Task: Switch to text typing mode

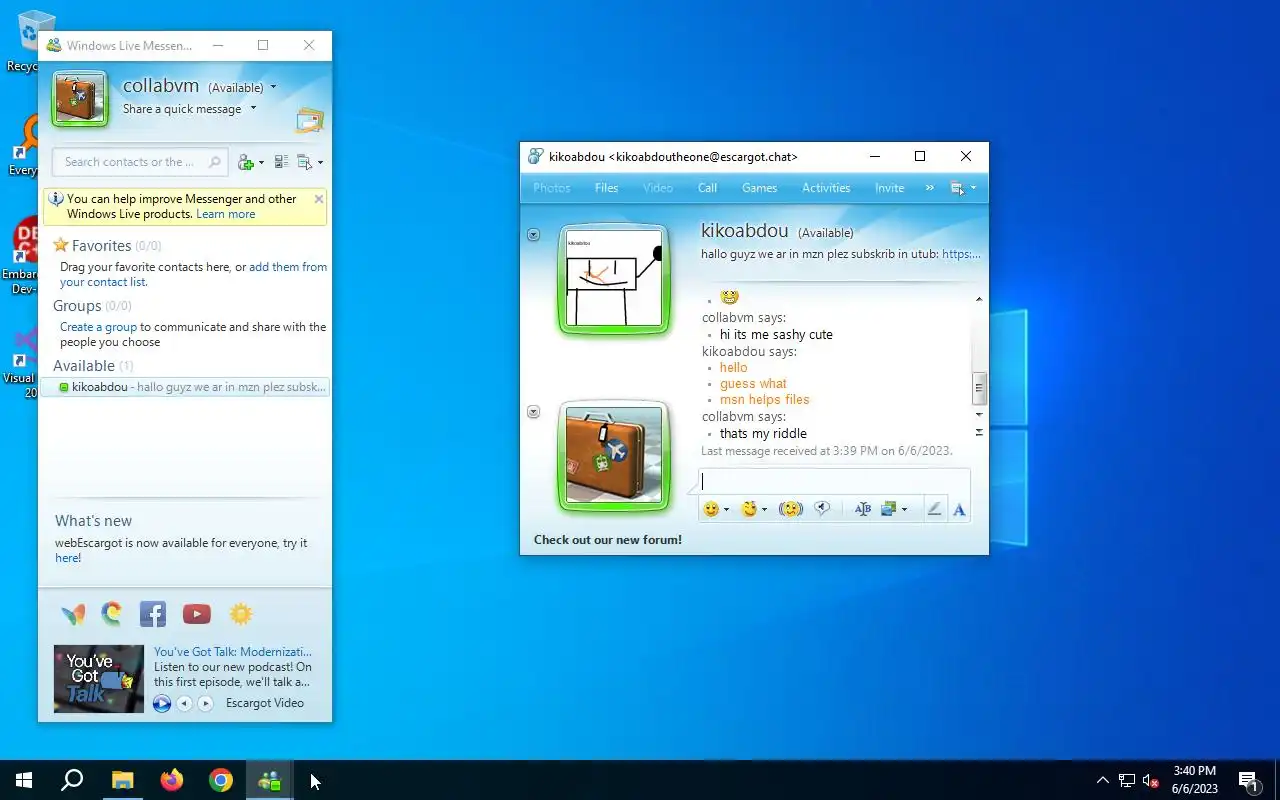Action: click(x=959, y=509)
